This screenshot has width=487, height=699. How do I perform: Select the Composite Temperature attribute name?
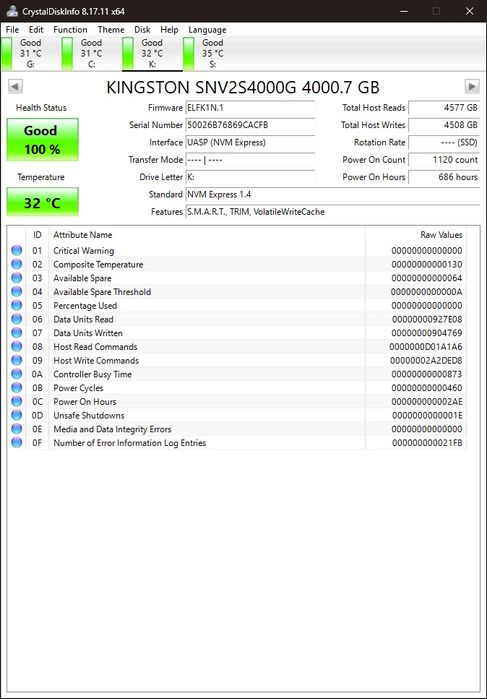pos(98,264)
